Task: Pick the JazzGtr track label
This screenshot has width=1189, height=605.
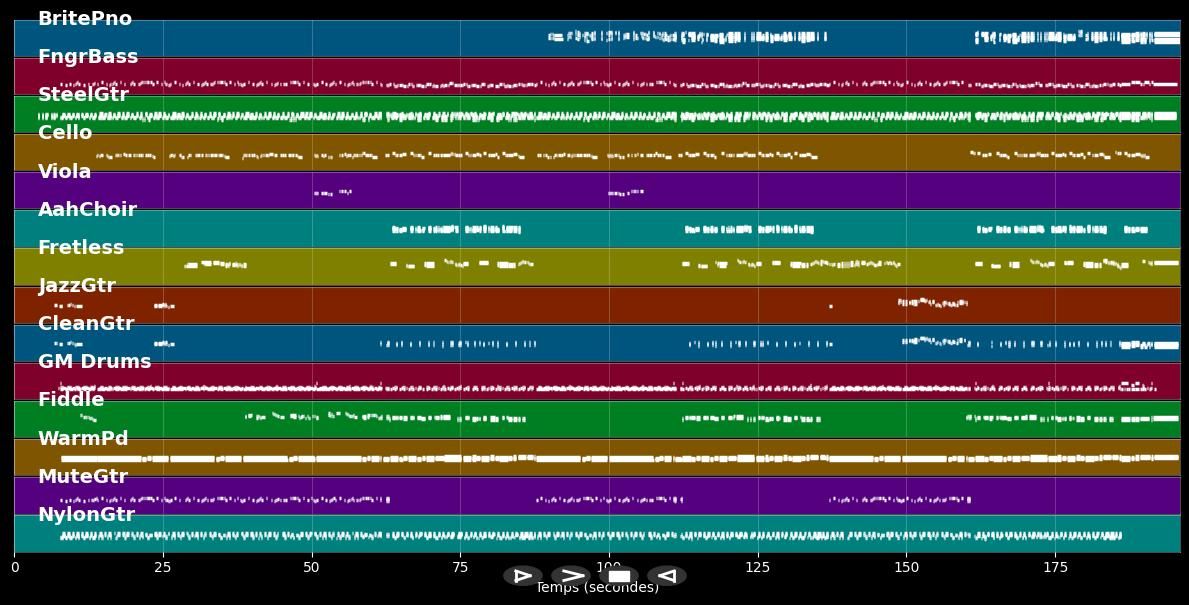Action: point(77,286)
